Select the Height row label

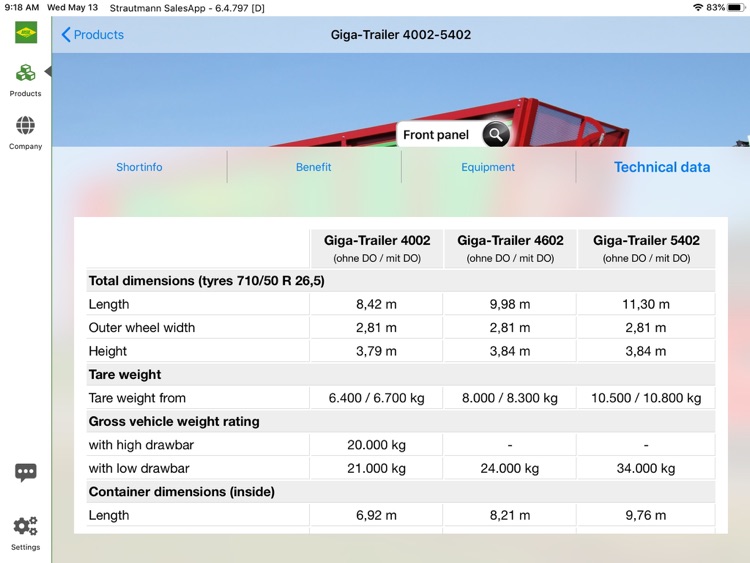[x=108, y=351]
